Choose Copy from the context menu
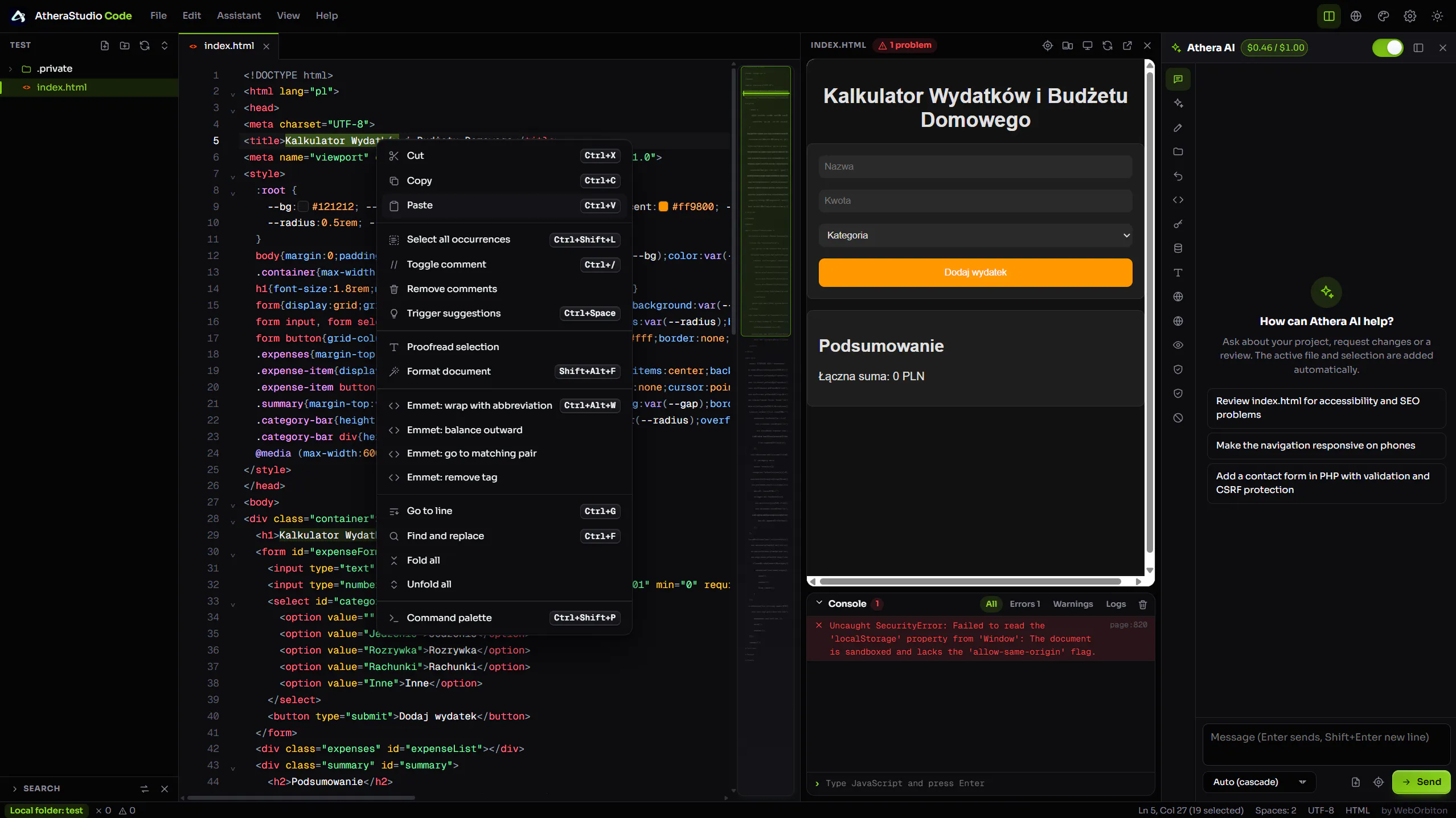The width and height of the screenshot is (1456, 818). coord(505,180)
